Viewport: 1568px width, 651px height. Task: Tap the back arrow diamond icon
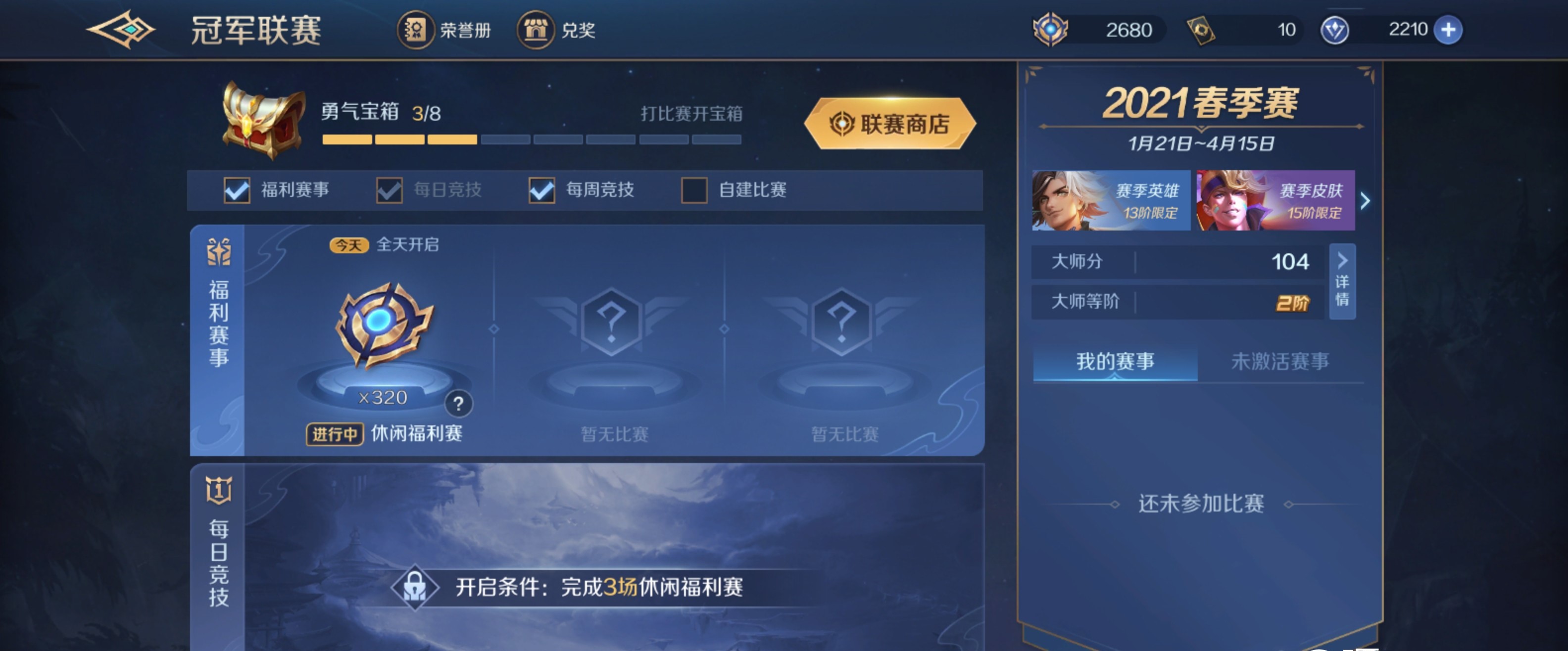pos(121,29)
